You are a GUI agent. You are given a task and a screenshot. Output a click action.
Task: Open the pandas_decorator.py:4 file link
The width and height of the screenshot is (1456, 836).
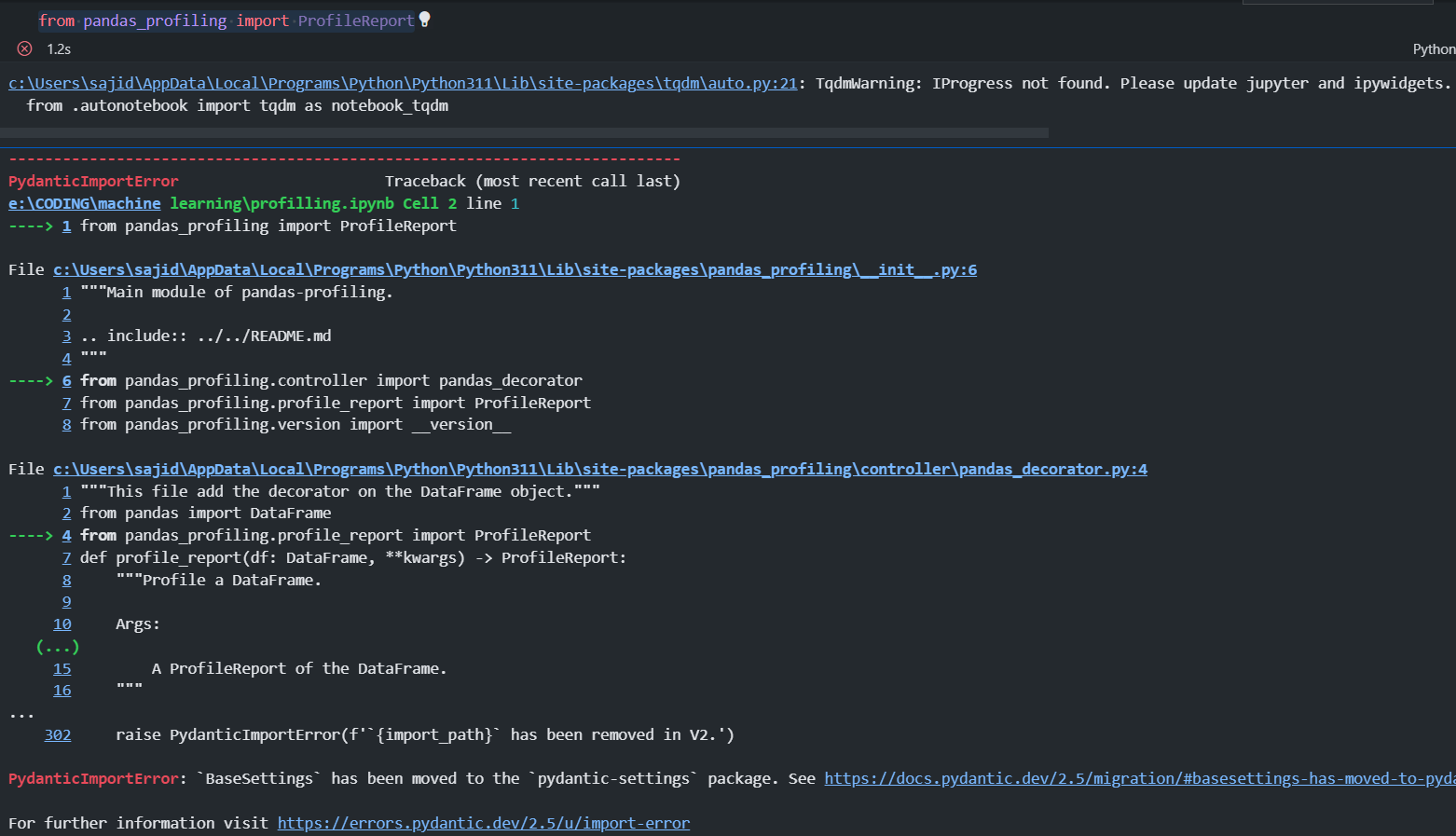[x=599, y=469]
